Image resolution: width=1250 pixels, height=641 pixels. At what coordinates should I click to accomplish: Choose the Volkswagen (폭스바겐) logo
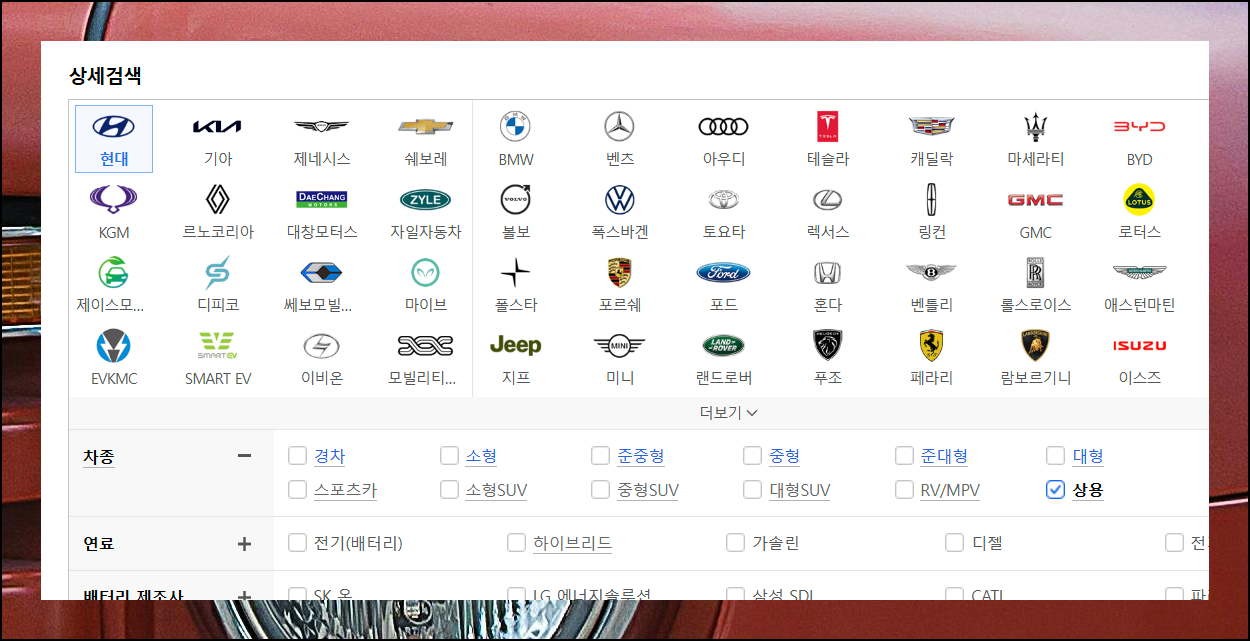pos(620,199)
